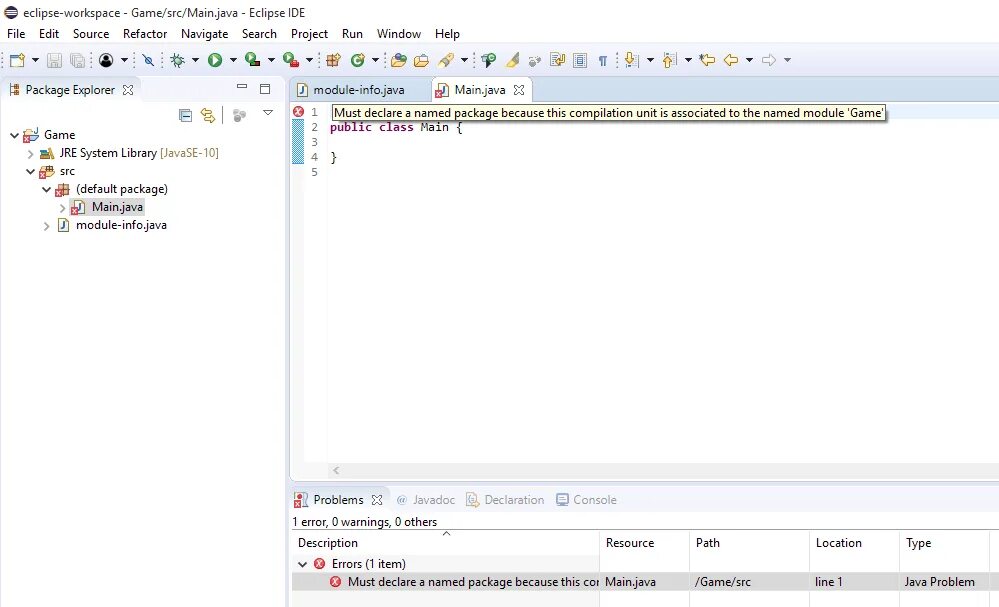
Task: Collapse the src folder node
Action: (x=30, y=171)
